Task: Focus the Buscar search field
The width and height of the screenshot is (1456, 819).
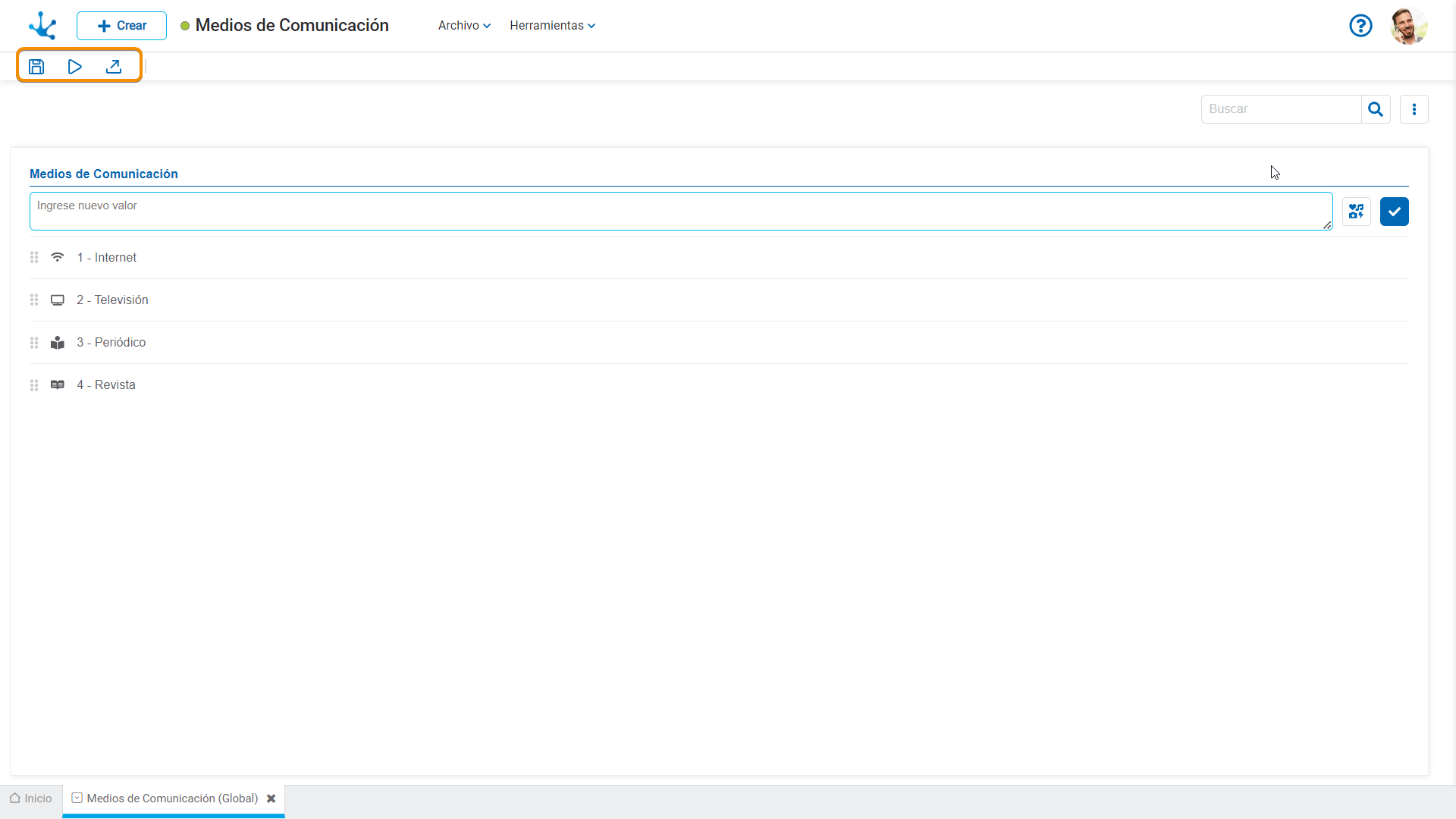Action: coord(1281,109)
